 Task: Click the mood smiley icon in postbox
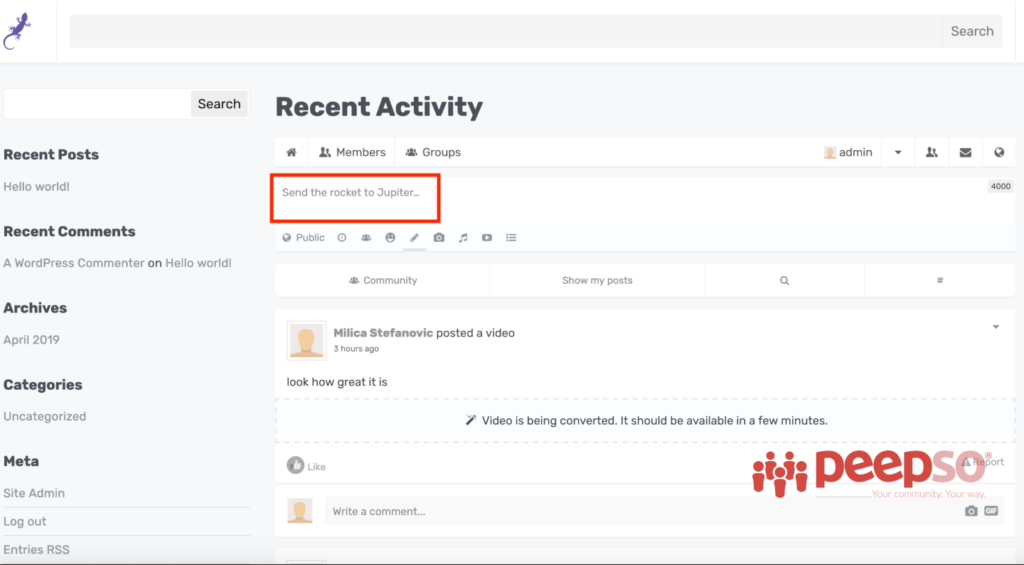pyautogui.click(x=390, y=238)
